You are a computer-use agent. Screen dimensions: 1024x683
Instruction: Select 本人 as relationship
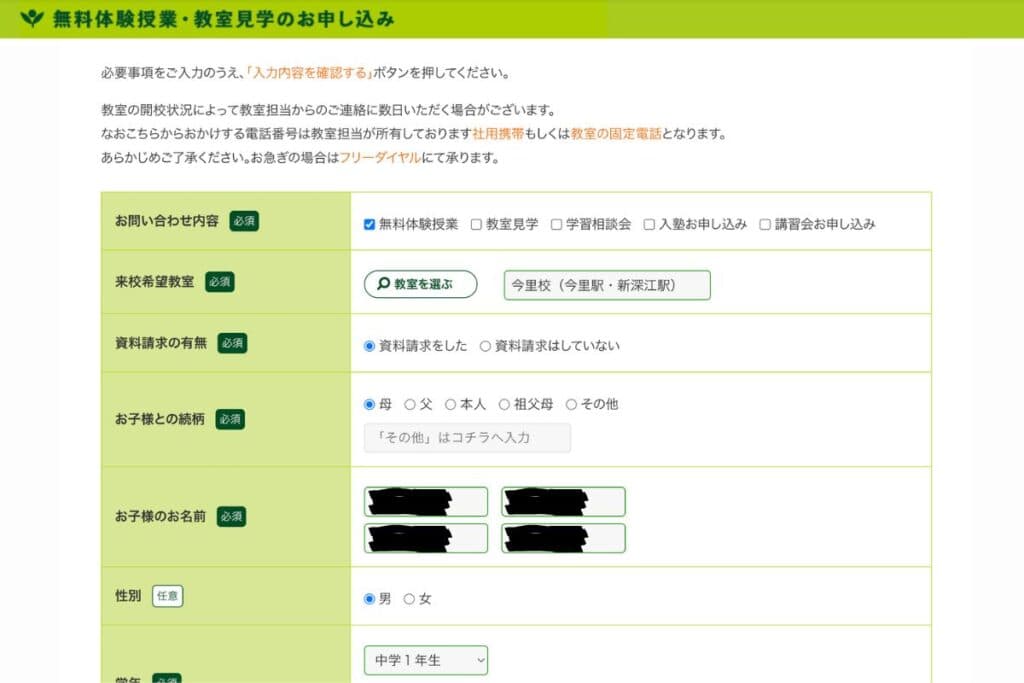click(x=451, y=405)
